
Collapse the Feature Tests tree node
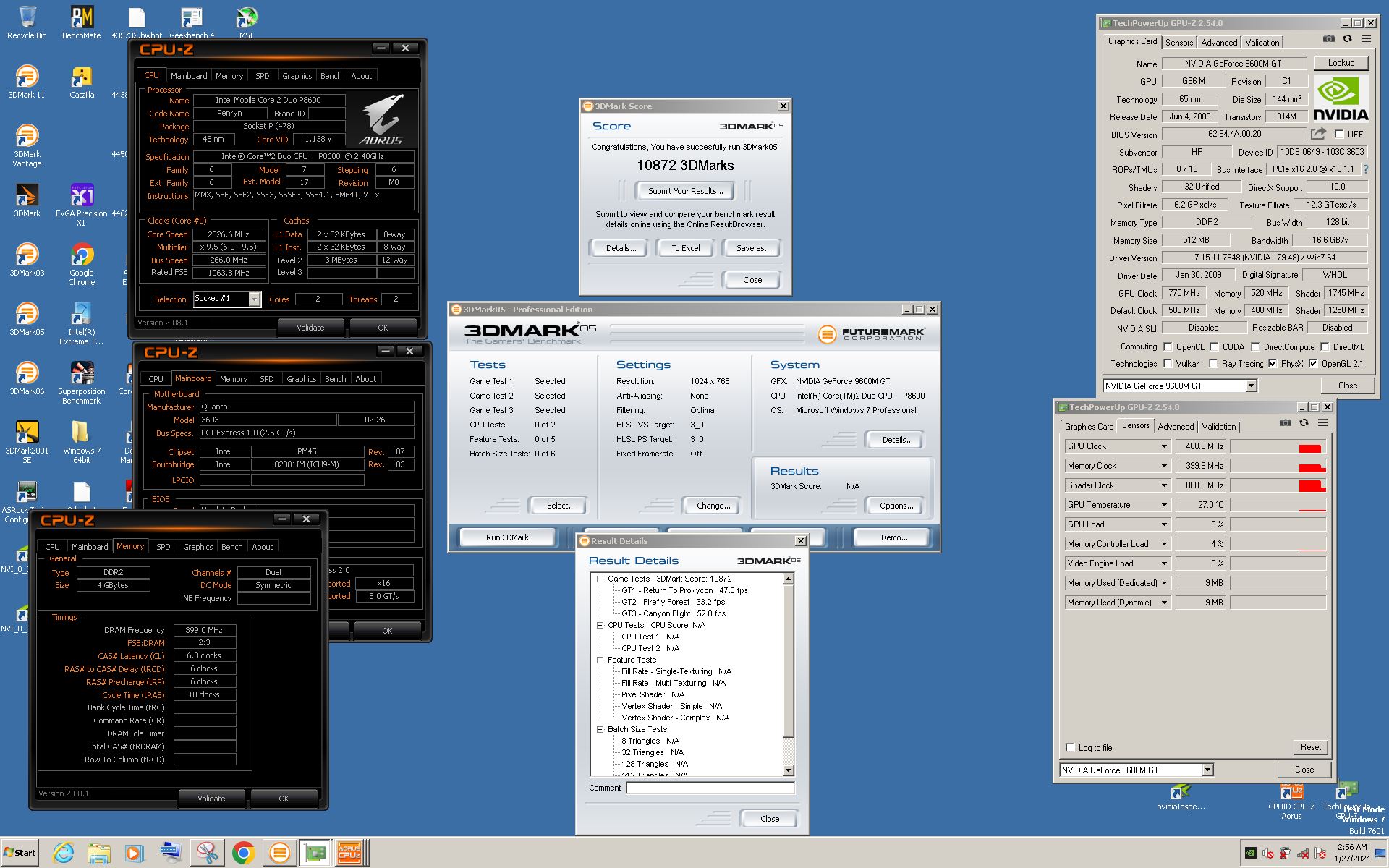(600, 660)
